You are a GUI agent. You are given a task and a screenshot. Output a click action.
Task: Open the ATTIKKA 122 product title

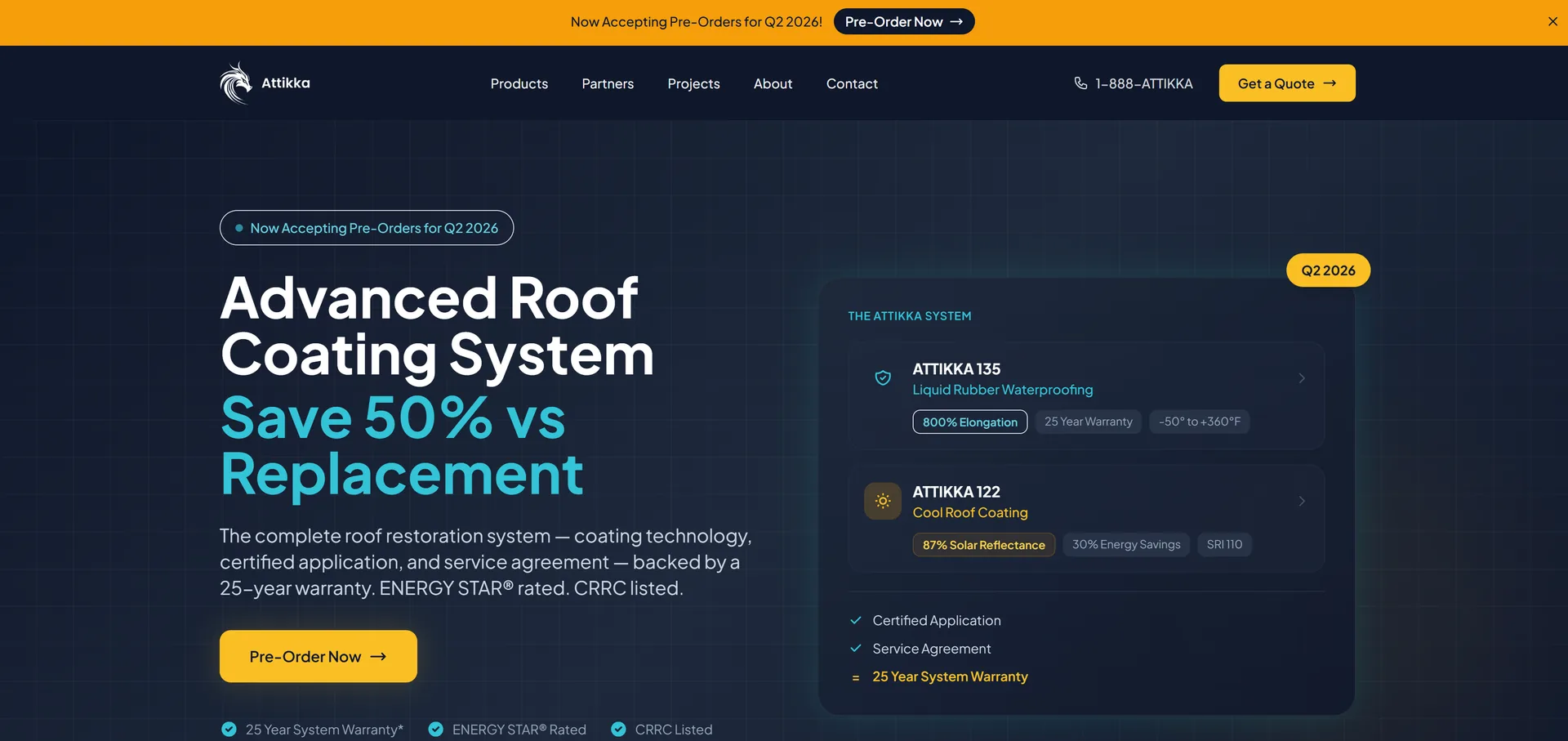point(956,492)
